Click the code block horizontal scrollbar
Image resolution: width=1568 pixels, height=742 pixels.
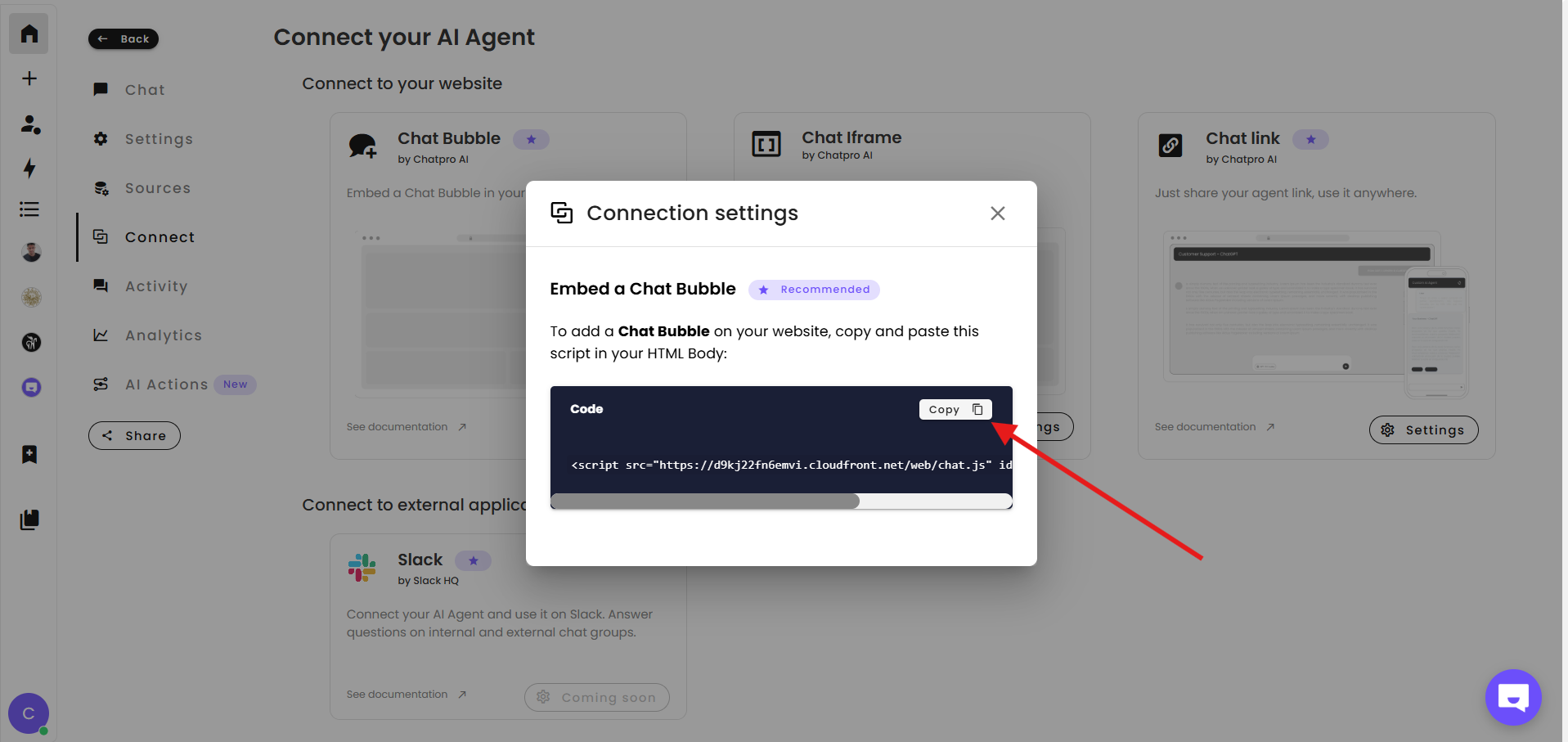705,501
